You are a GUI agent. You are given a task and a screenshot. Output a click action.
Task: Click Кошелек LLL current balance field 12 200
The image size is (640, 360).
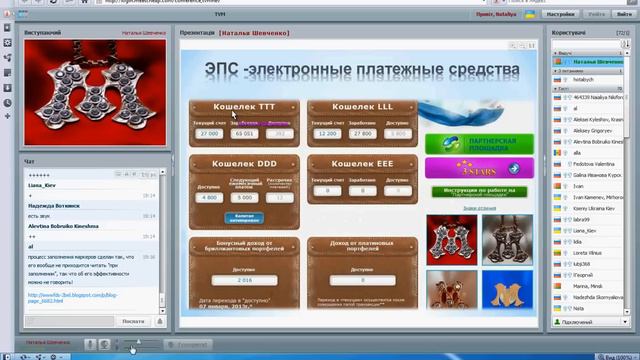tap(327, 134)
